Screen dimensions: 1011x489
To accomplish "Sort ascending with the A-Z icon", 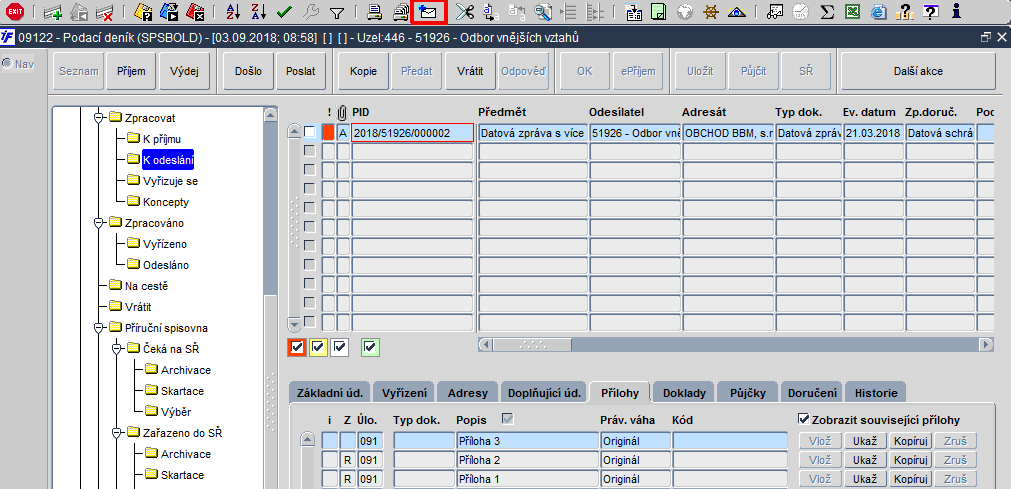I will [235, 11].
